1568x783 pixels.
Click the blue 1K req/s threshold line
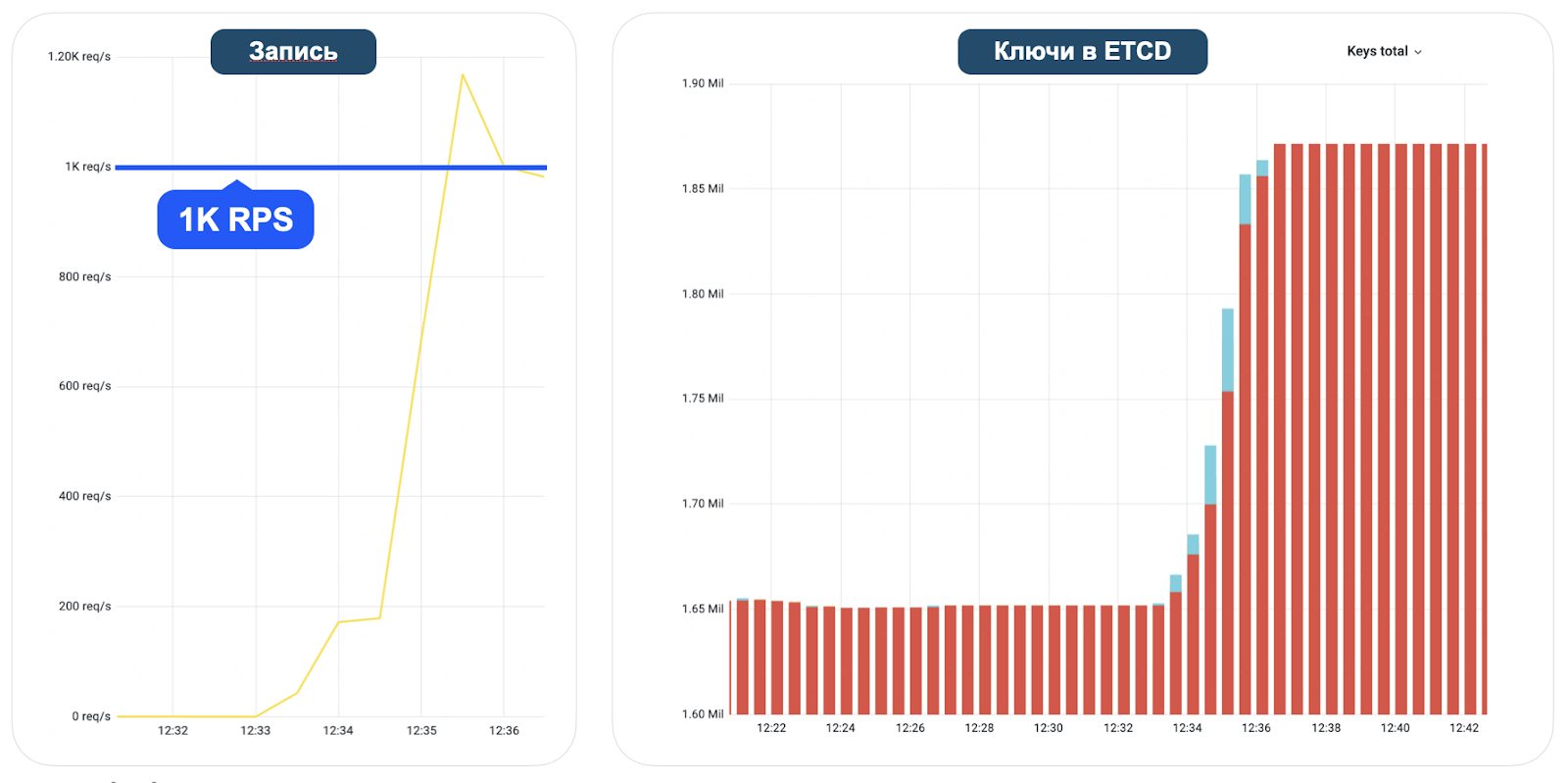coord(330,168)
